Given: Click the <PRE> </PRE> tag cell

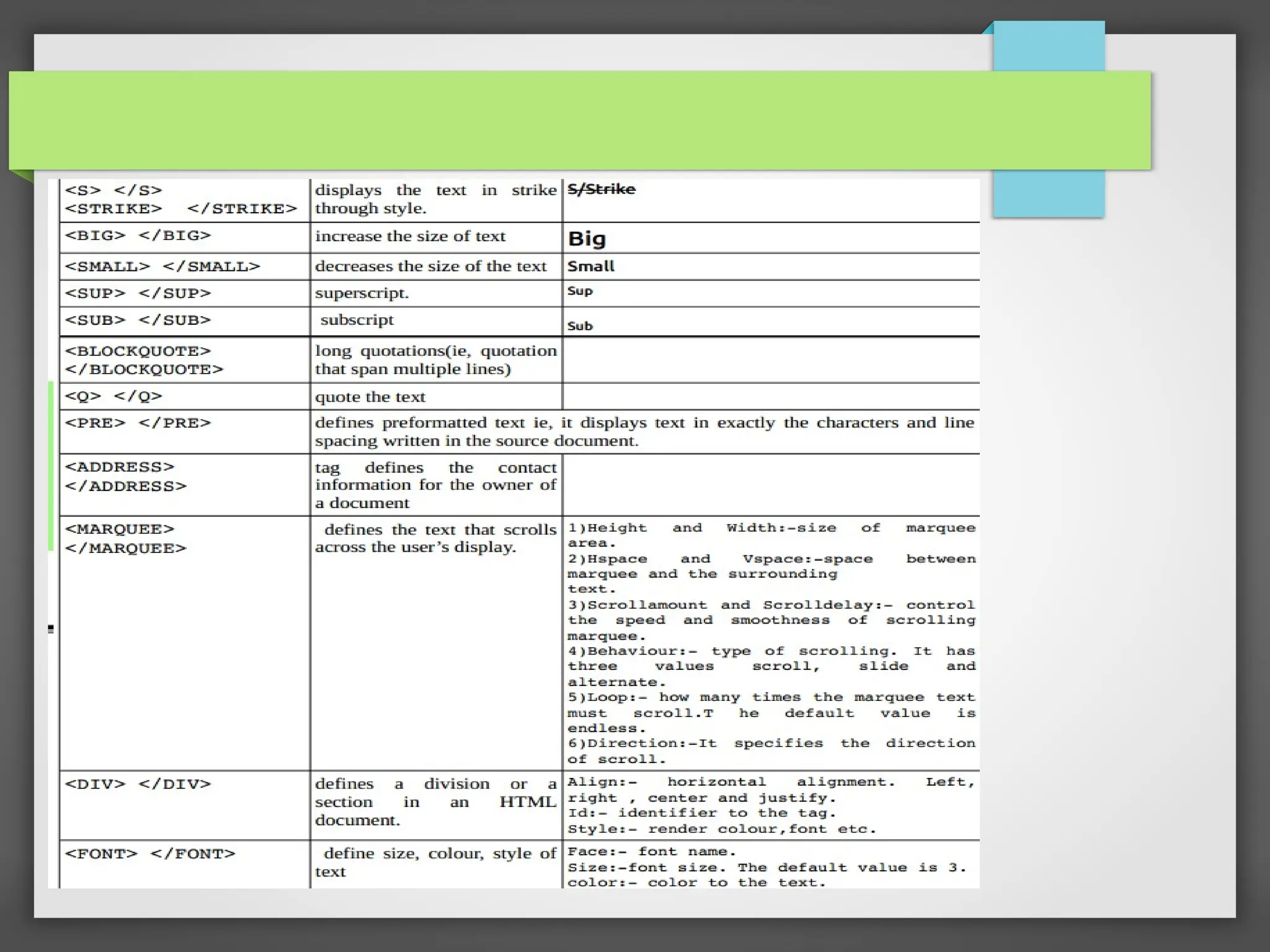Looking at the screenshot, I should (x=138, y=423).
